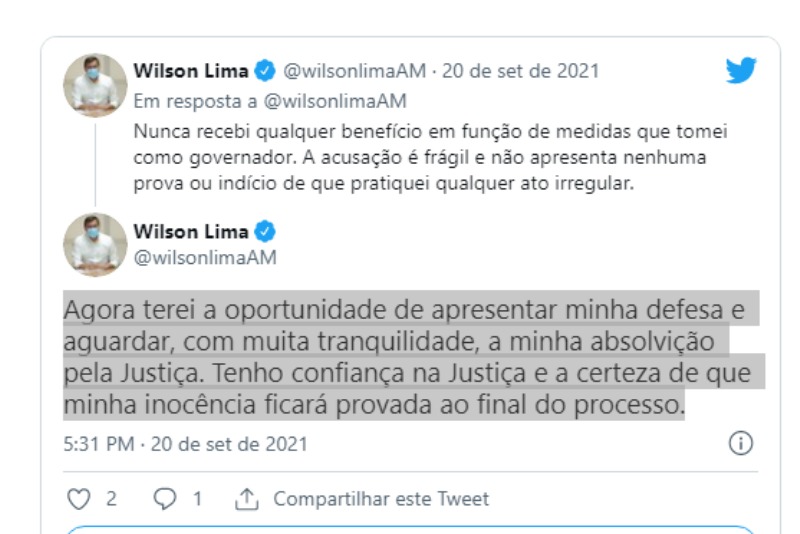Image resolution: width=800 pixels, height=534 pixels.
Task: Open the '5:31 PM · 20 de set de 2021' timestamp
Action: coord(186,444)
